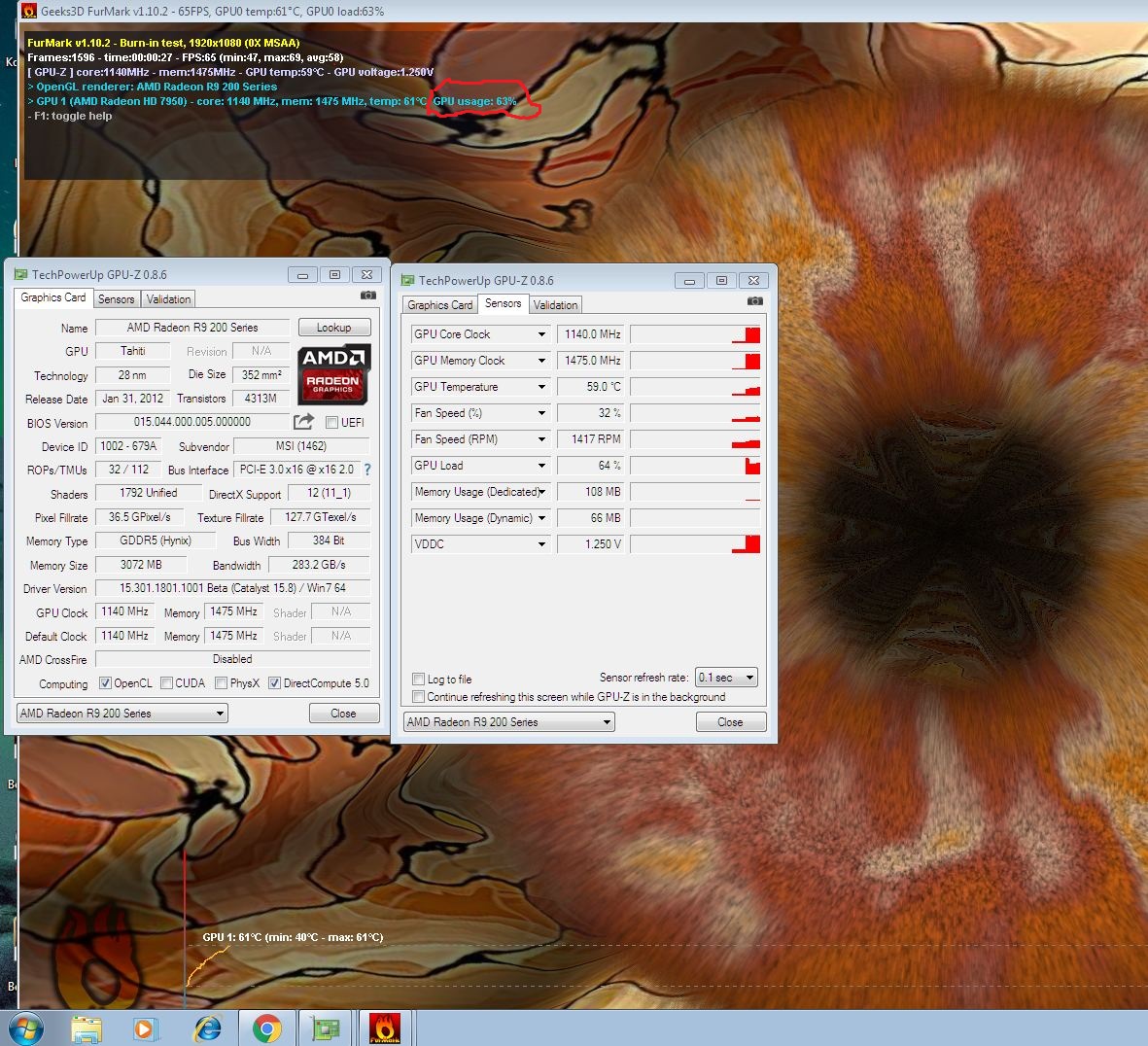Viewport: 1148px width, 1046px height.
Task: Toggle the PhysX checkbox
Action: pyautogui.click(x=221, y=683)
